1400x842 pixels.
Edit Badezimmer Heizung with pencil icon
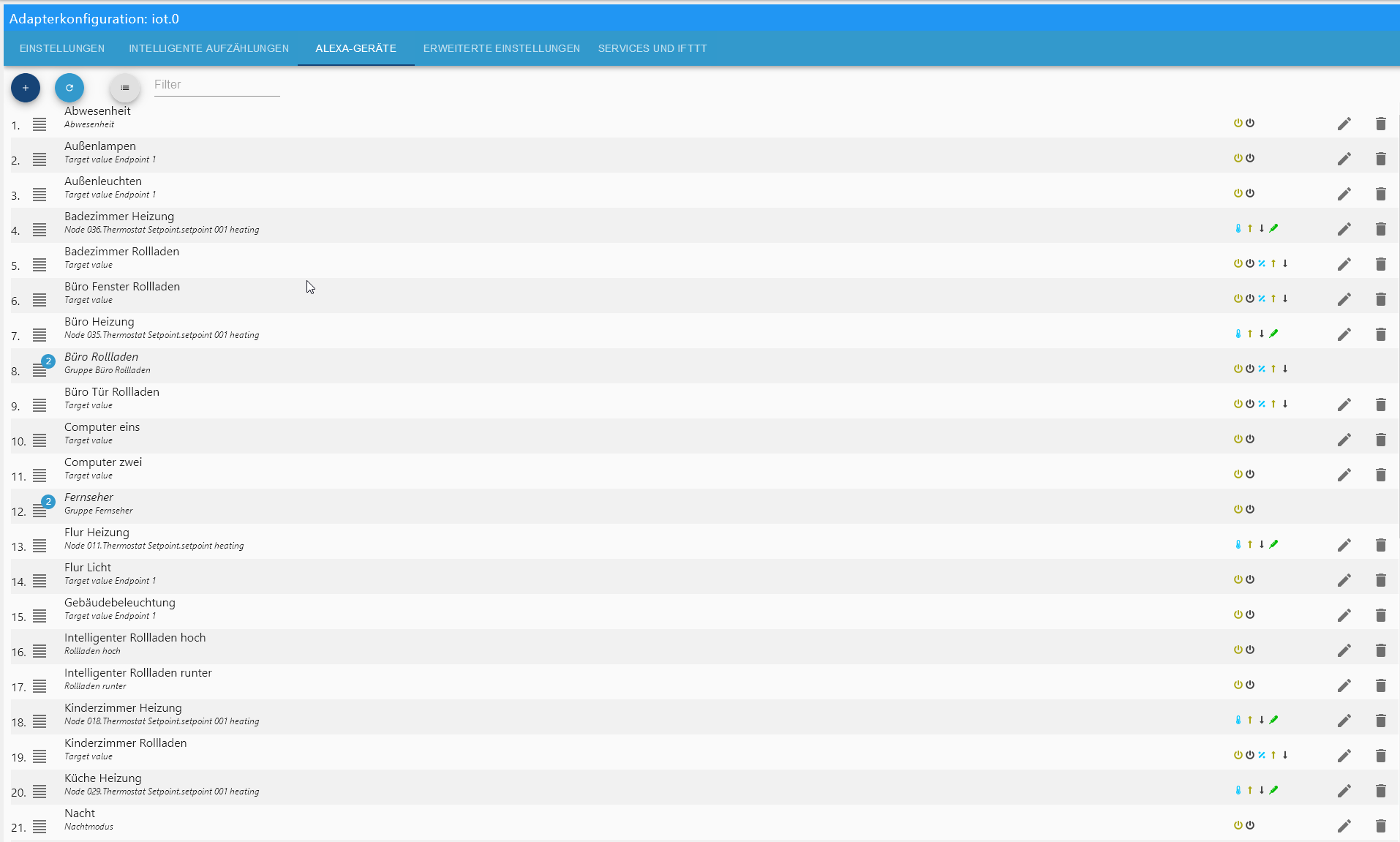(x=1344, y=229)
